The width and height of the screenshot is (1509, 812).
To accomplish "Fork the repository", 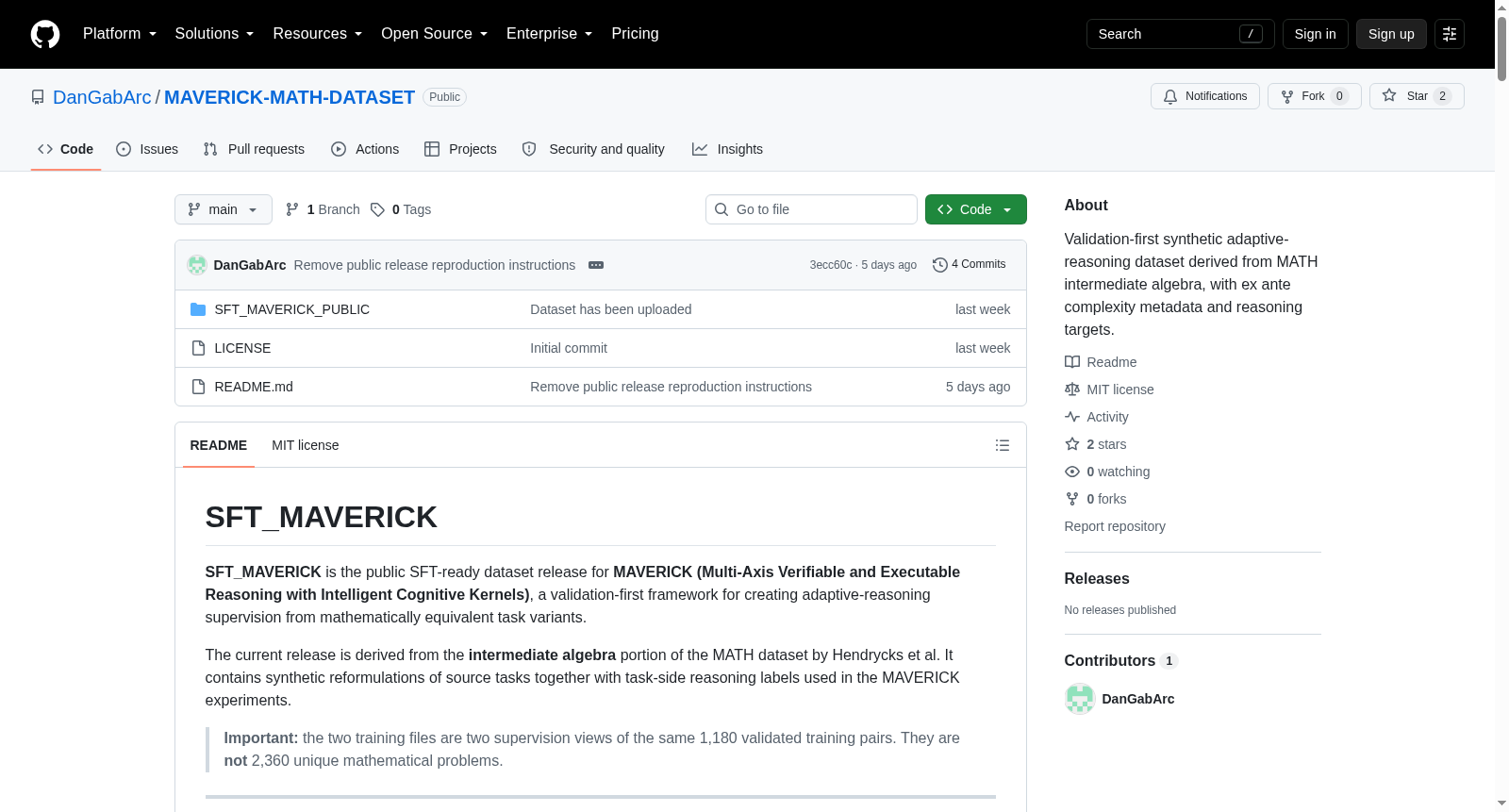I will pyautogui.click(x=1315, y=96).
